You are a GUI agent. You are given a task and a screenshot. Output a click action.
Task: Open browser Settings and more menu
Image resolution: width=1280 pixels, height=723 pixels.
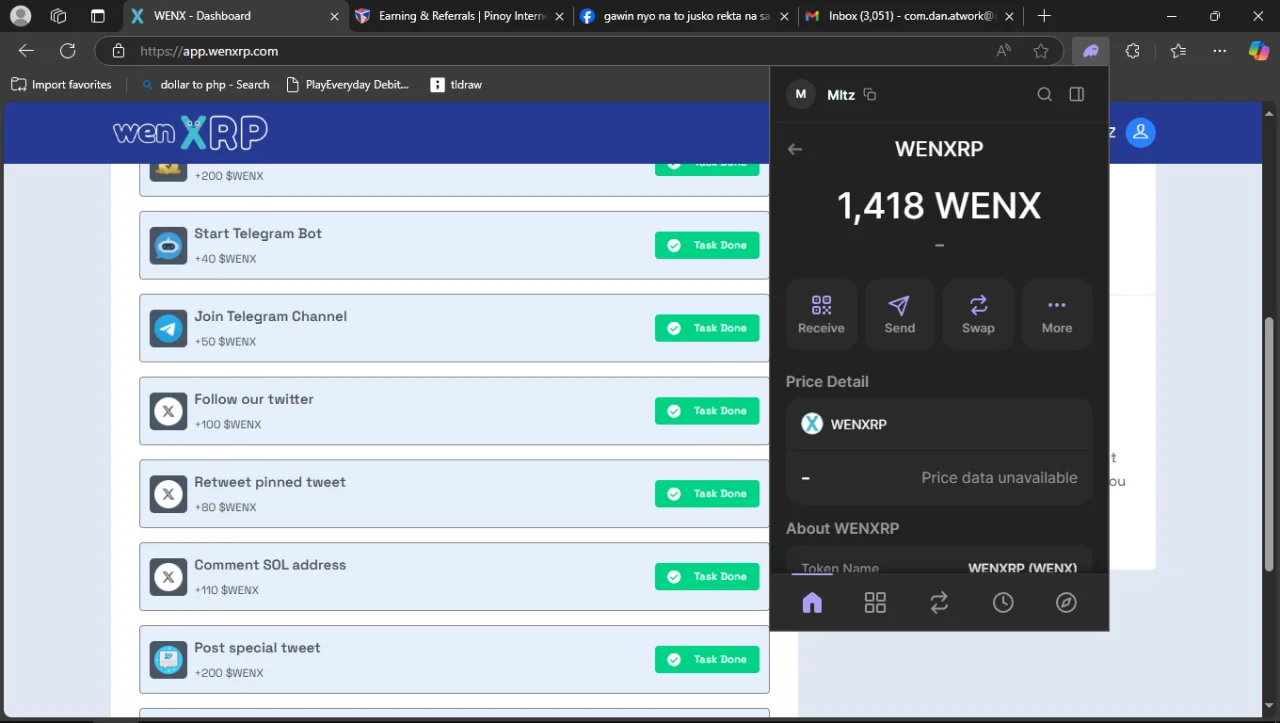(x=1219, y=51)
